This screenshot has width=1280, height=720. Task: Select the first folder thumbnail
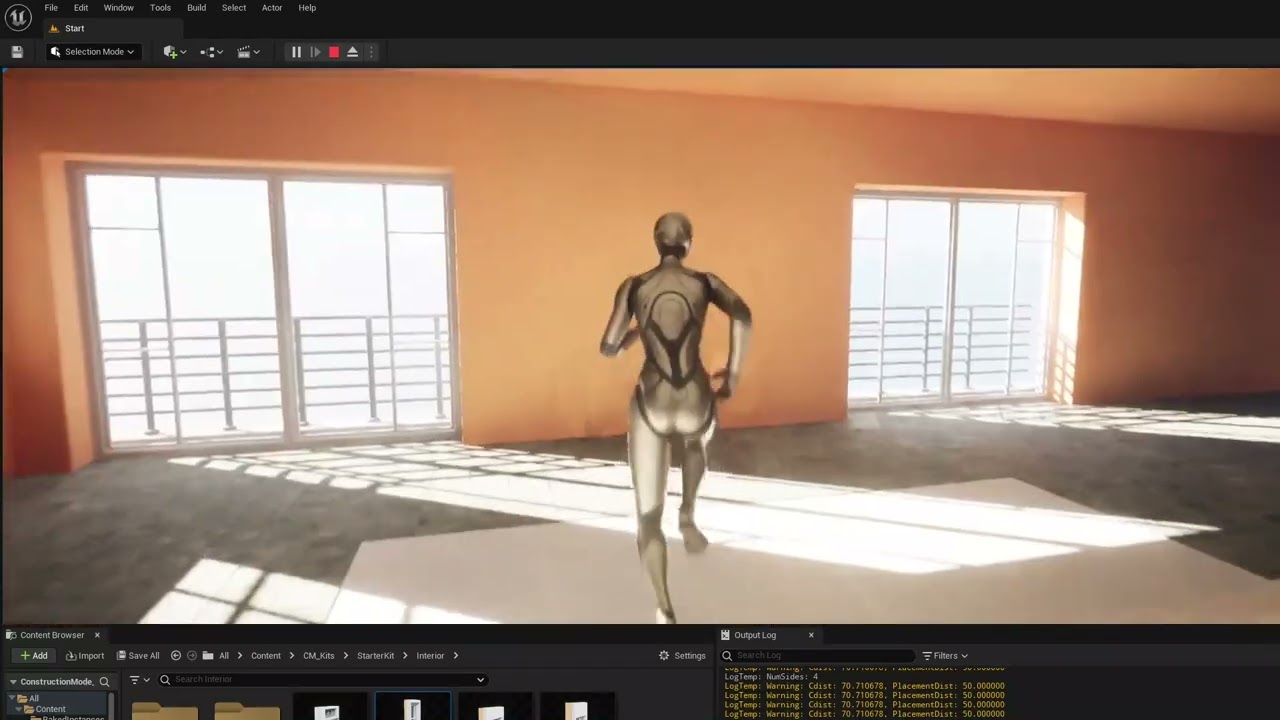[165, 711]
